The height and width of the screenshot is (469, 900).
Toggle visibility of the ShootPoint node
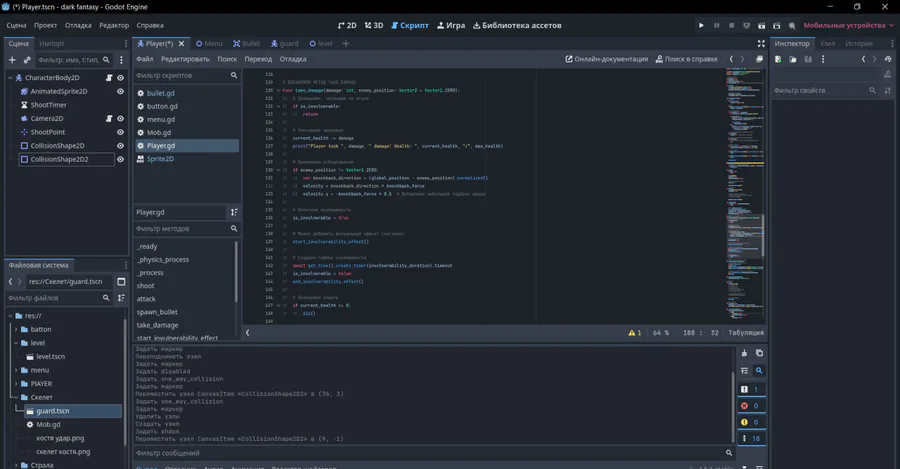(x=121, y=132)
